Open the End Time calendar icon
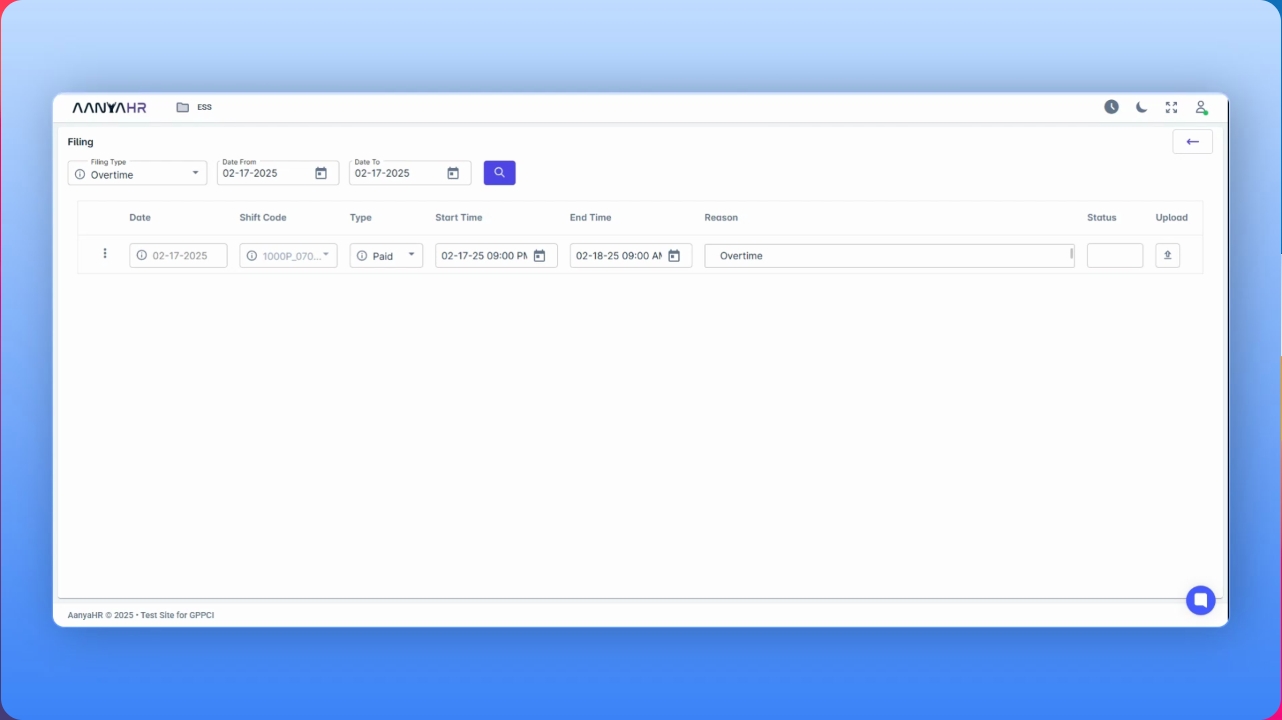This screenshot has height=720, width=1282. pos(674,256)
